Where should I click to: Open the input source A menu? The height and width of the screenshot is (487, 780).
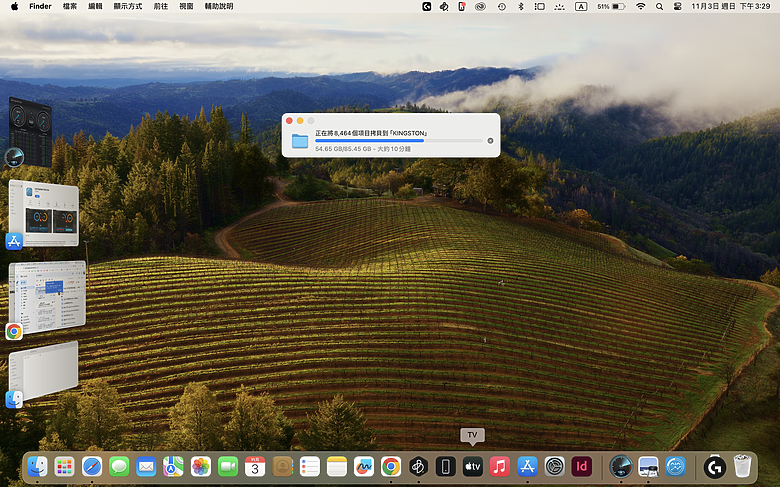[x=581, y=6]
